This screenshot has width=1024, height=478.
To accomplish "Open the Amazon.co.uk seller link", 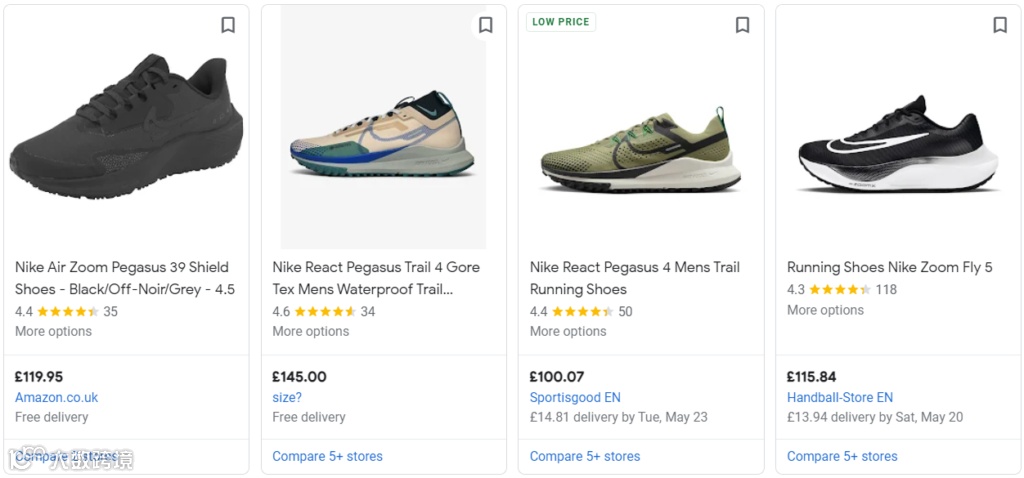I will 56,397.
